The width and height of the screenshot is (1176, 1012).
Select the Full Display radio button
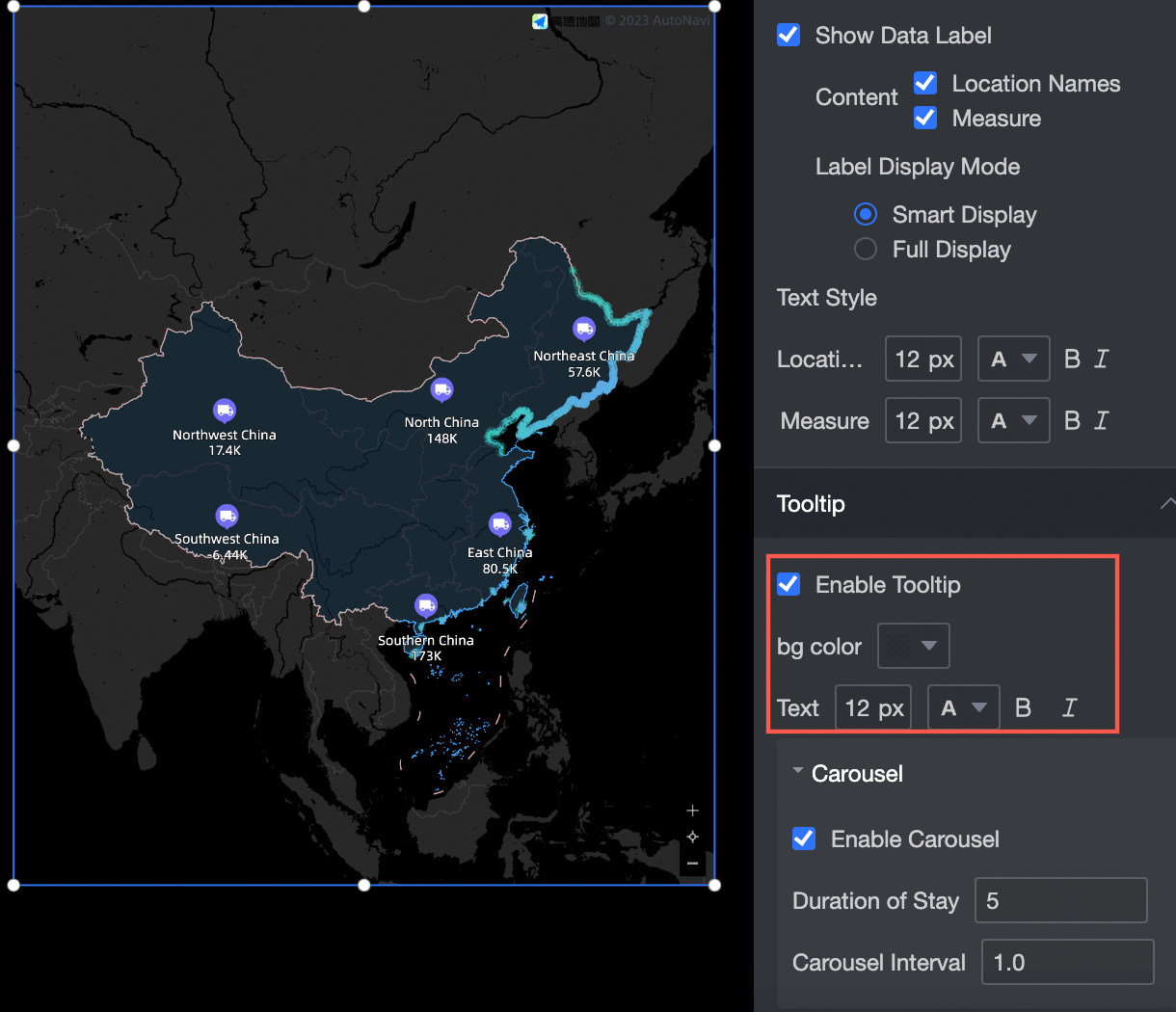tap(865, 249)
